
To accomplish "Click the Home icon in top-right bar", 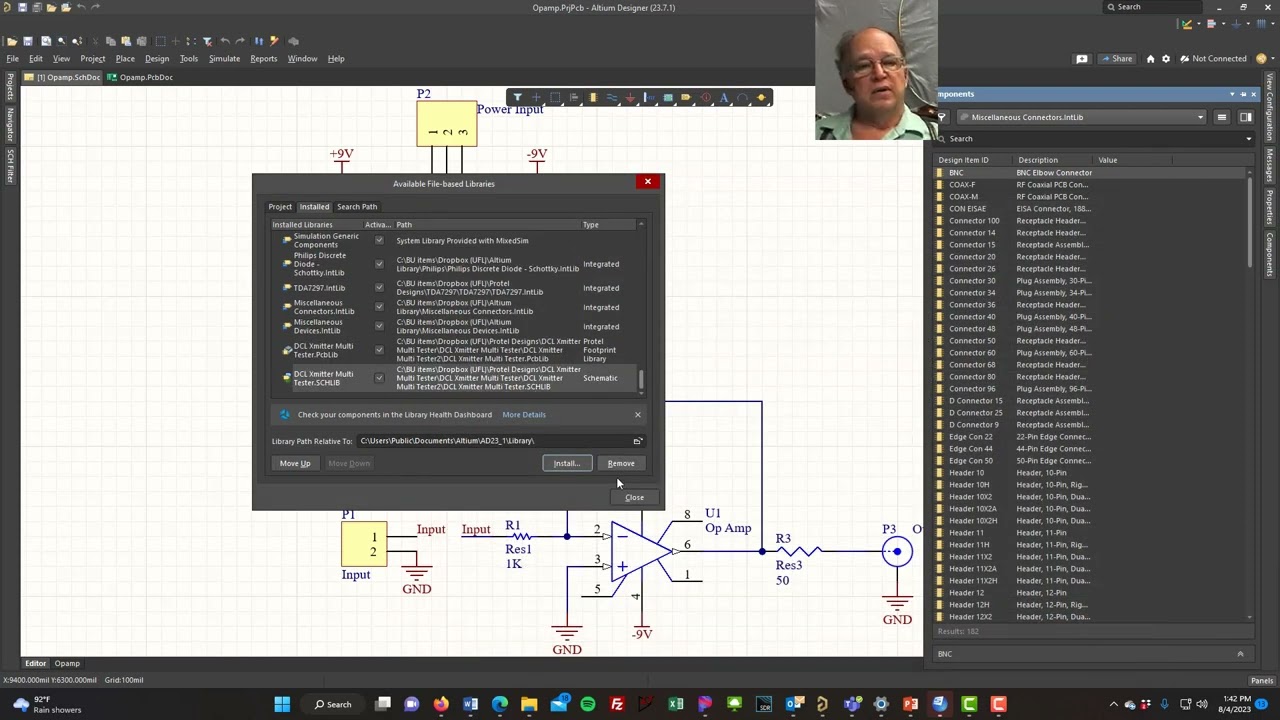I will pos(1150,59).
